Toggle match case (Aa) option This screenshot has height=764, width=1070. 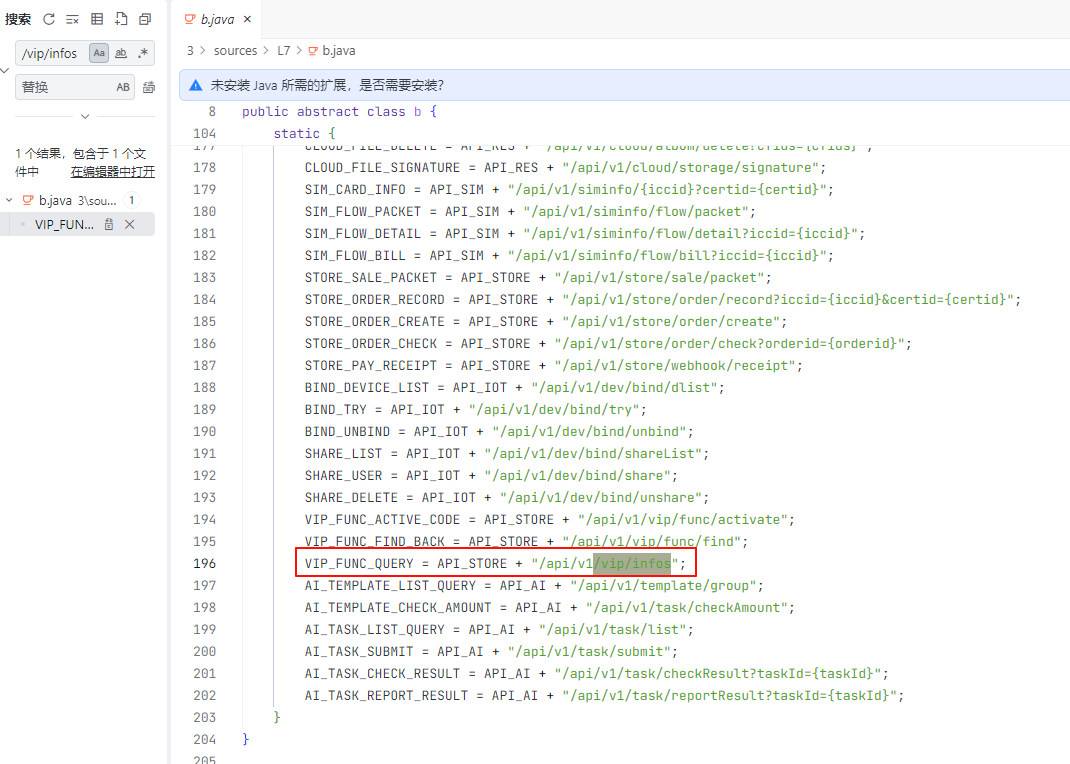point(98,53)
